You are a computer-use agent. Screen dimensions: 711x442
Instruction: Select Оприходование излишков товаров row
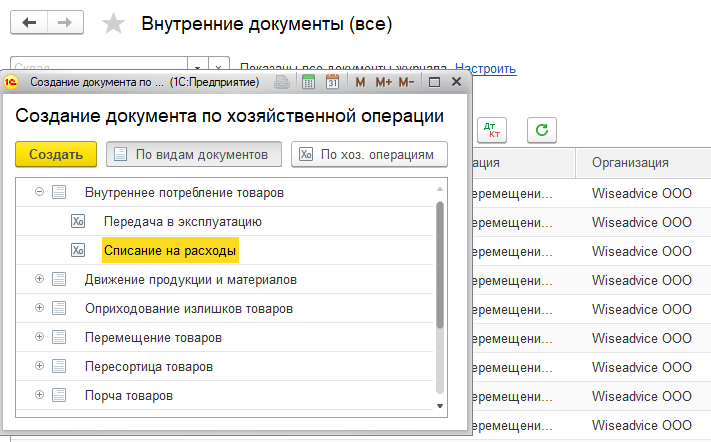(225, 308)
